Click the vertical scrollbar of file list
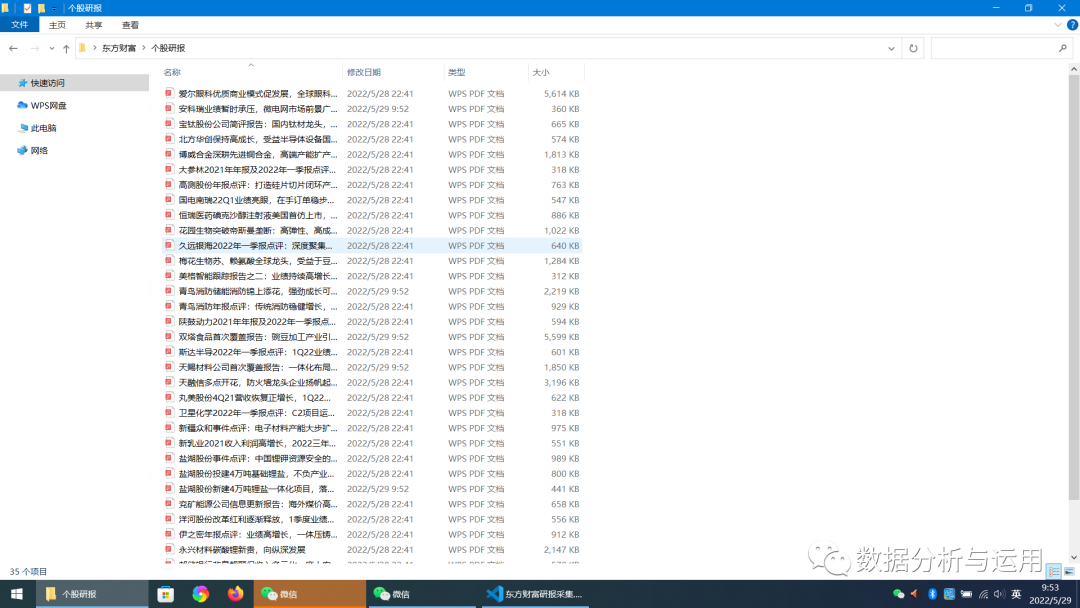The height and width of the screenshot is (608, 1080). click(x=1074, y=287)
